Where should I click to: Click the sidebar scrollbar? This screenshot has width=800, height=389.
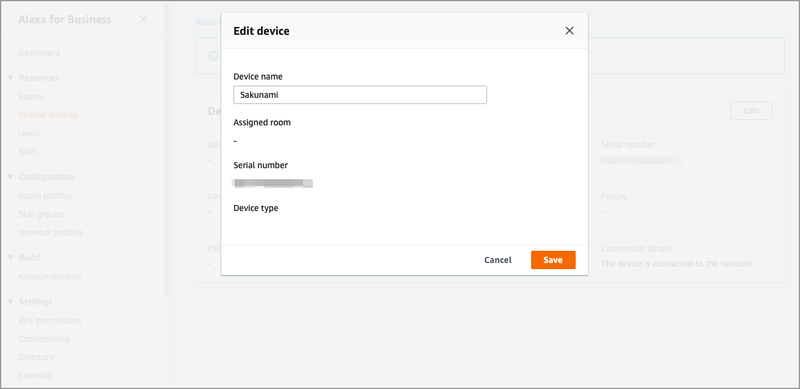167,151
